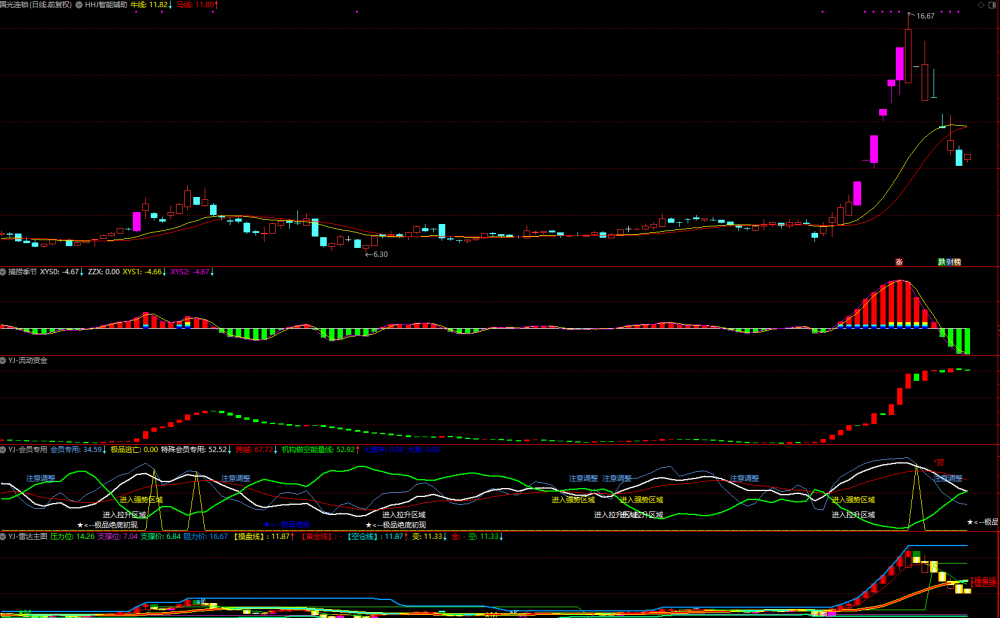This screenshot has height=618, width=1000.
Task: Select the YJ-雷达主图 indicator panel title
Action: click(x=28, y=536)
